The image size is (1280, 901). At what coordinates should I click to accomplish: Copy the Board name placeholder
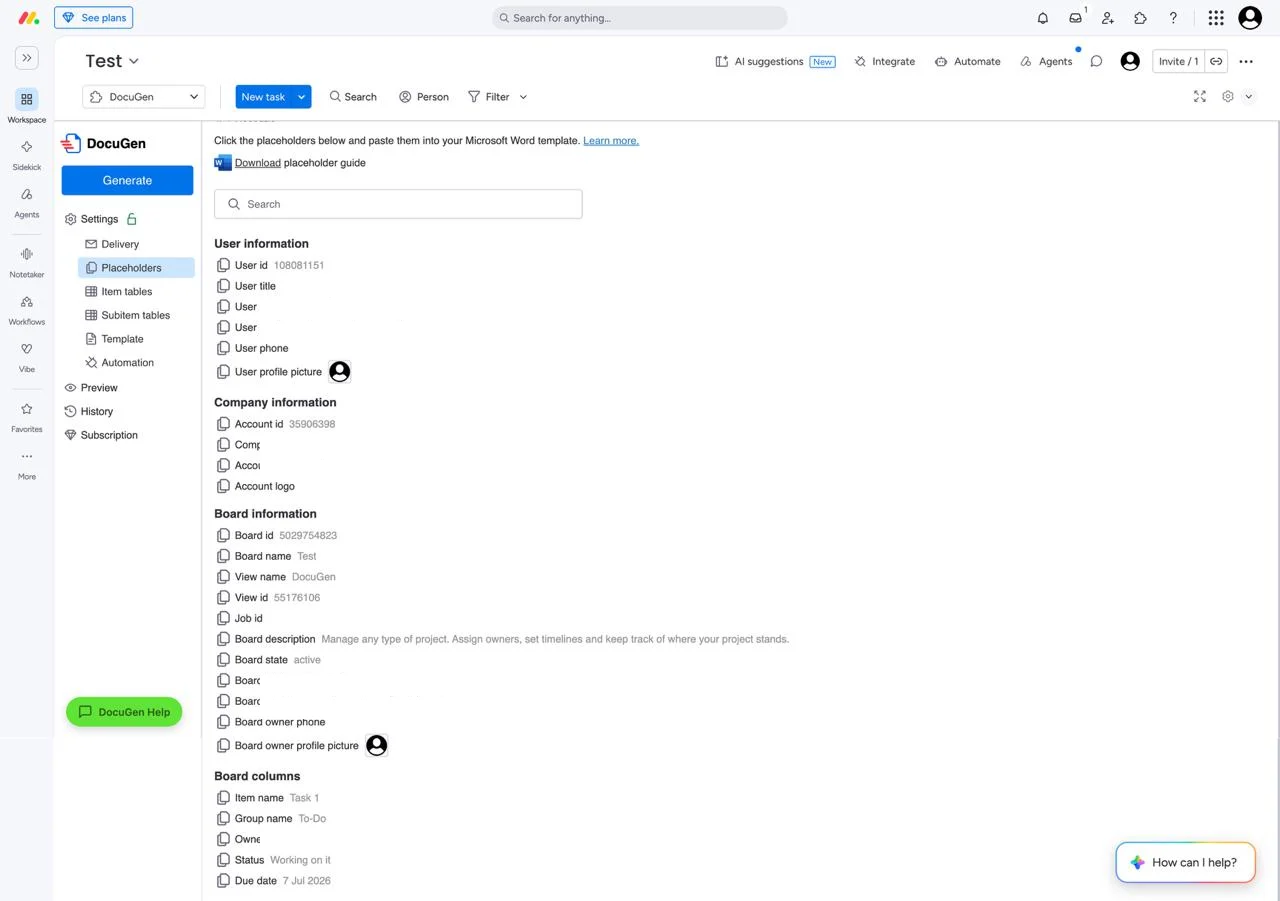(x=224, y=556)
